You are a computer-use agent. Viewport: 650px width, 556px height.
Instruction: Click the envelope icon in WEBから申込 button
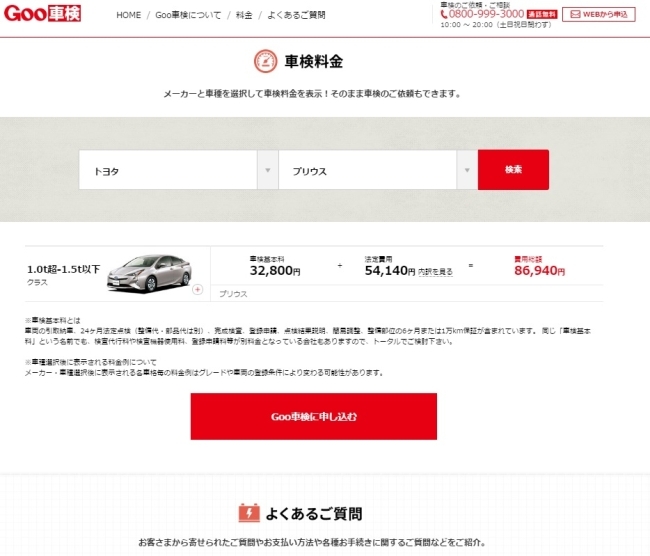575,15
